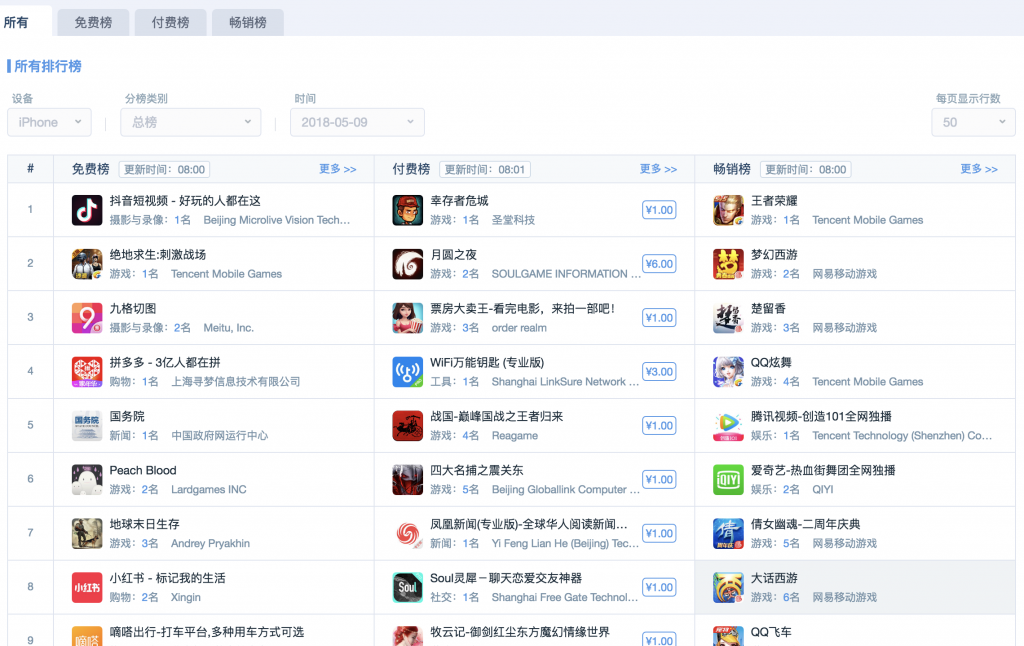Viewport: 1024px width, 646px height.
Task: Switch to the 免费榜 tab
Action: click(93, 22)
